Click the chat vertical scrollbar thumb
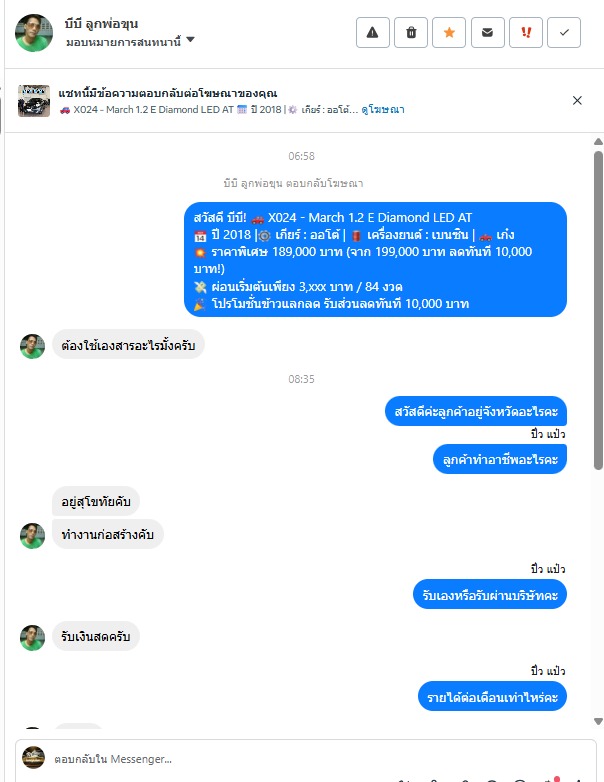This screenshot has height=782, width=604. click(599, 310)
